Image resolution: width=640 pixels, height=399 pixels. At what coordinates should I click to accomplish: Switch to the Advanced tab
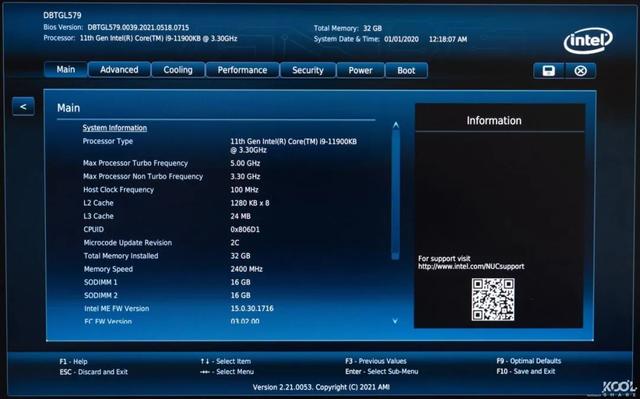click(119, 70)
